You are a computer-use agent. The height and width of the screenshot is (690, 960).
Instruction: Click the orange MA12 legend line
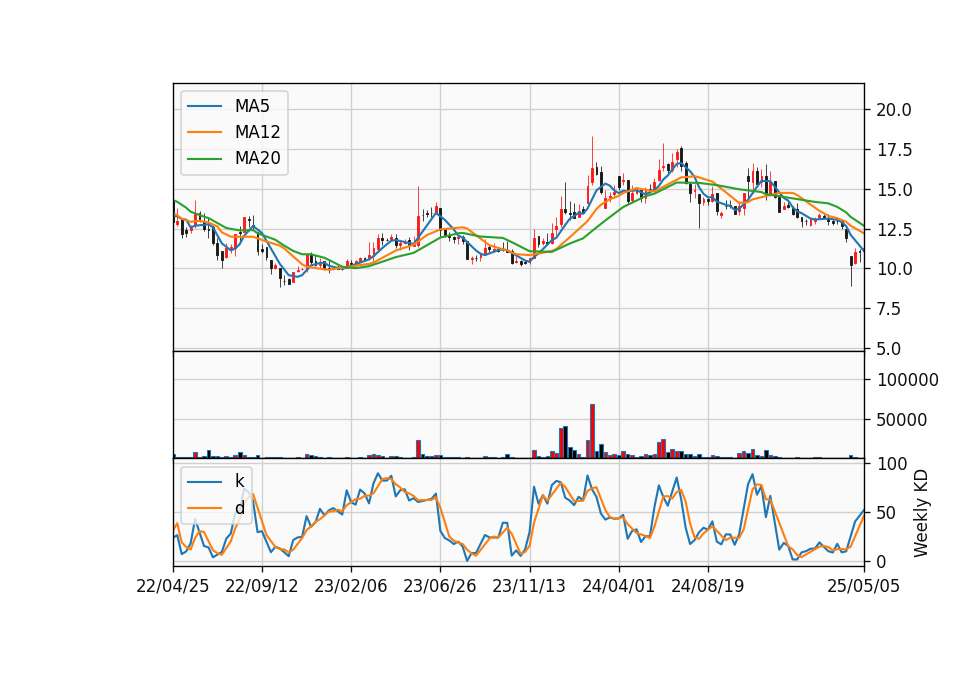pos(204,132)
